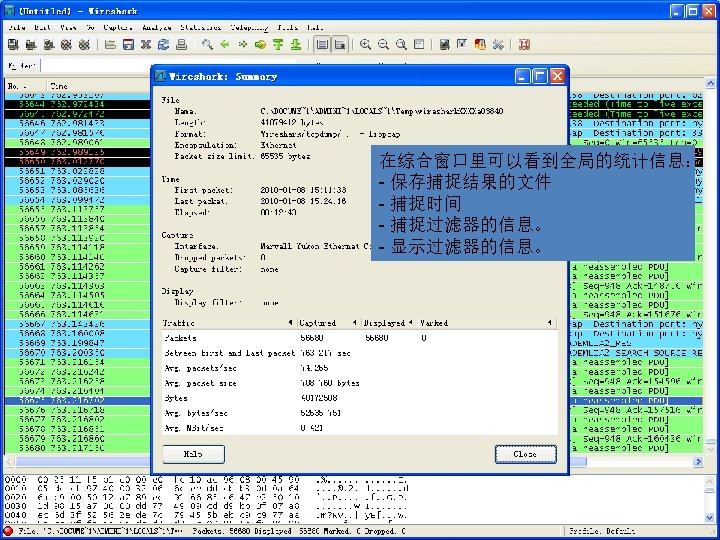720x540 pixels.
Task: Click the Displayed column header
Action: (x=383, y=323)
